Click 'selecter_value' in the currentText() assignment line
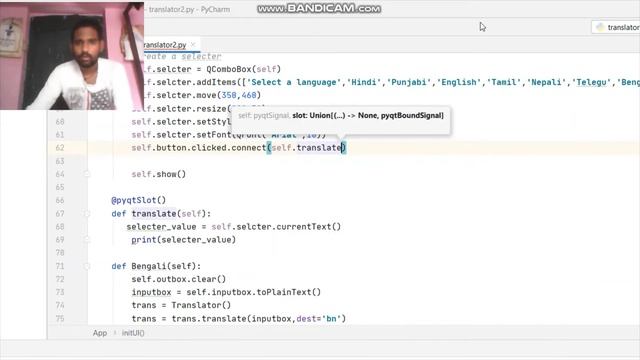This screenshot has height=360, width=640. point(161,227)
